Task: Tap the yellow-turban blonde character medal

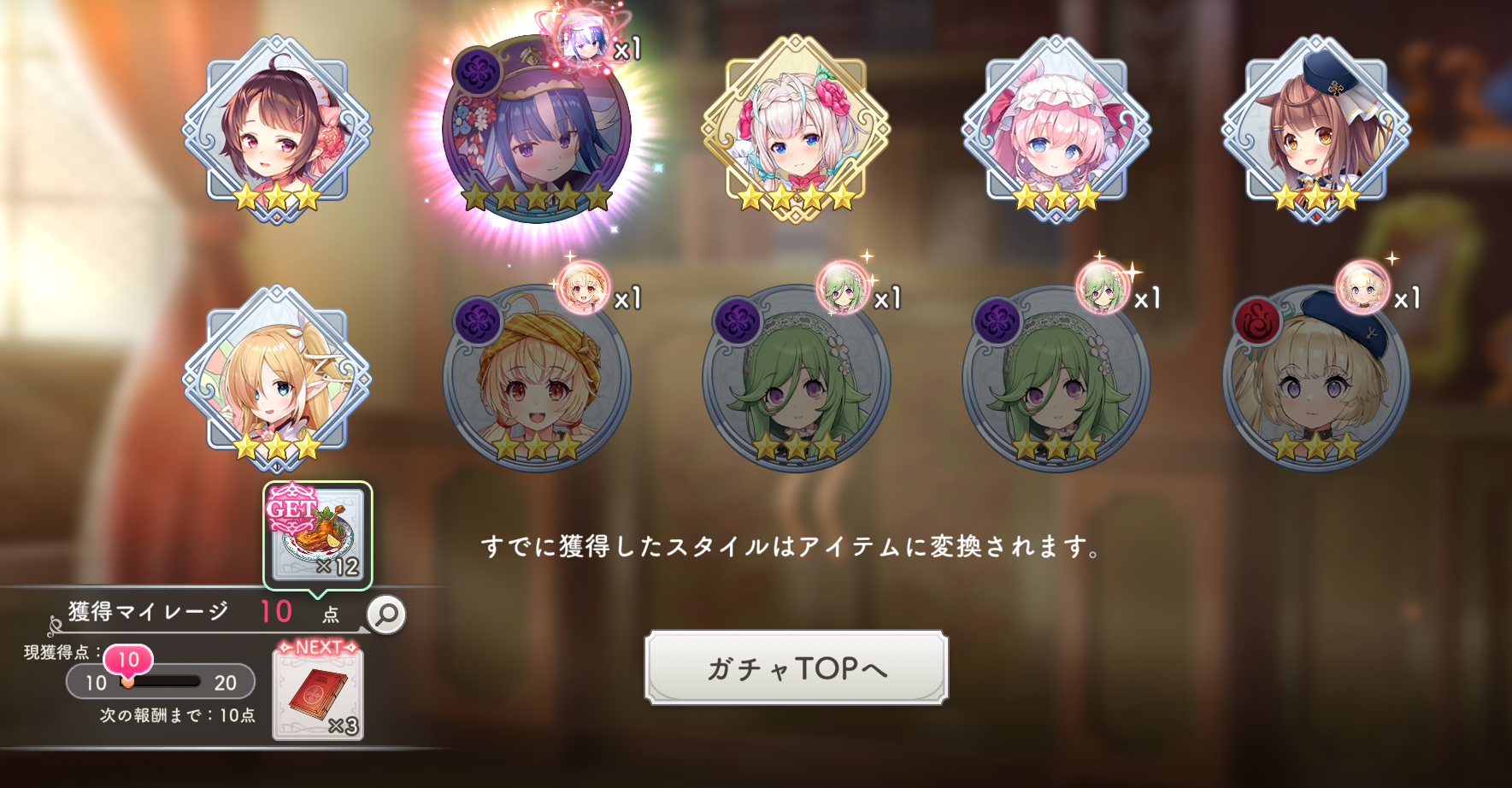Action: [x=537, y=378]
